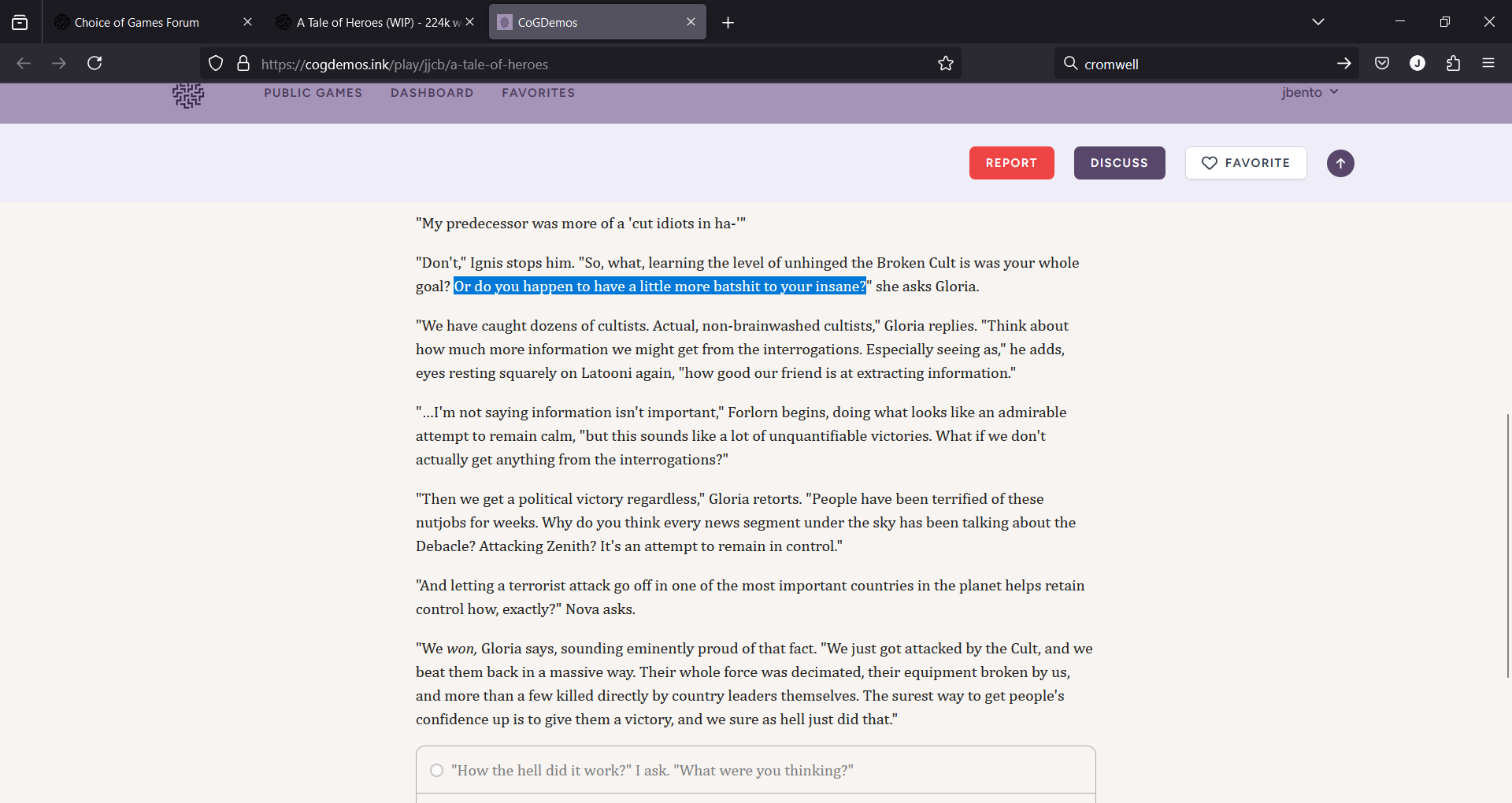This screenshot has width=1512, height=803.
Task: Close the CoGDemos tab
Action: [x=691, y=22]
